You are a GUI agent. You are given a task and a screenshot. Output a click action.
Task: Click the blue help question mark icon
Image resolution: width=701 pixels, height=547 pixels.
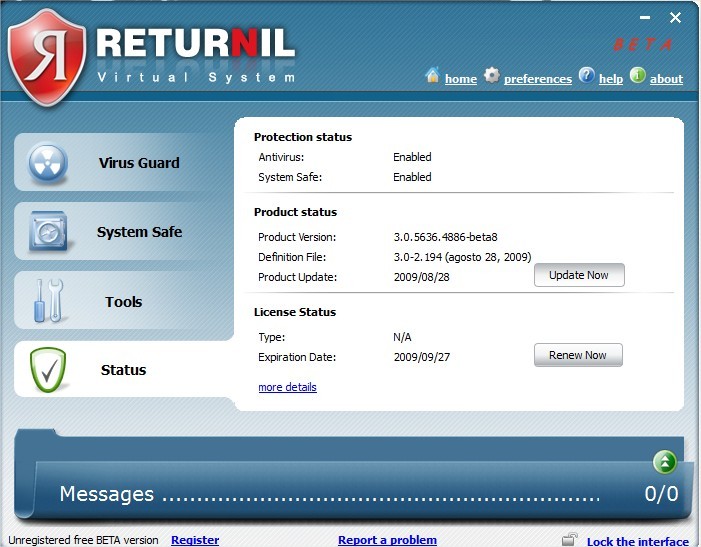587,75
